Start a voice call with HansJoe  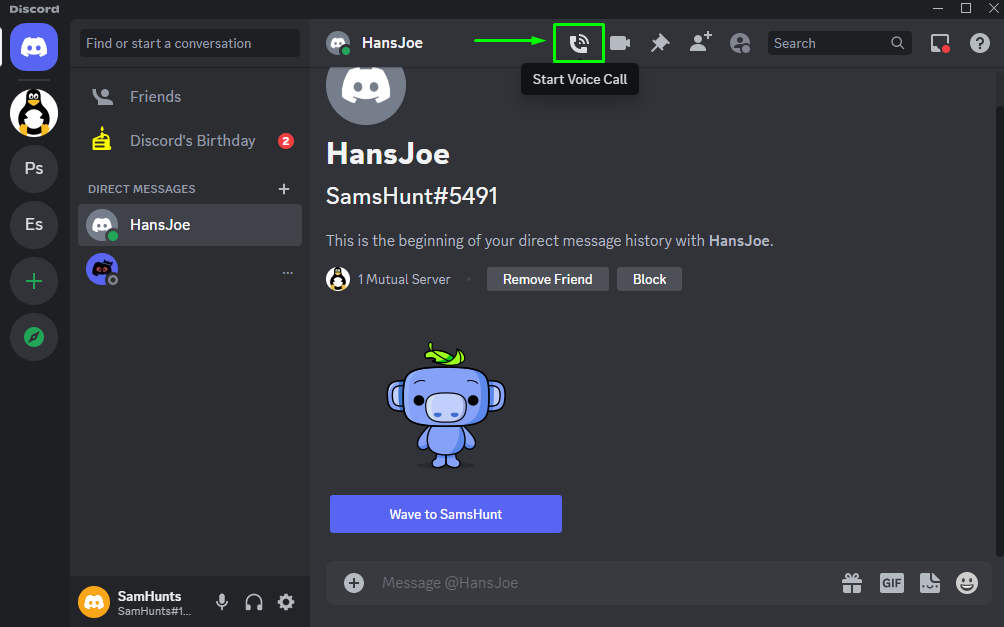coord(579,43)
